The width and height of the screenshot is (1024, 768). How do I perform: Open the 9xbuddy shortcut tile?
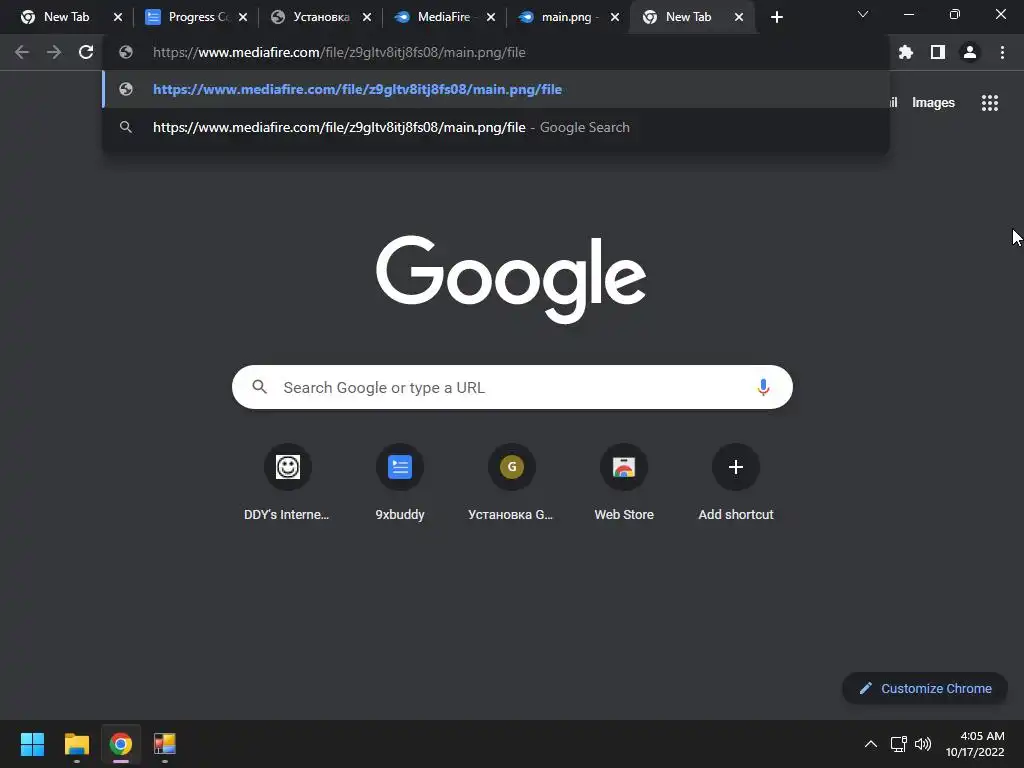(x=400, y=483)
